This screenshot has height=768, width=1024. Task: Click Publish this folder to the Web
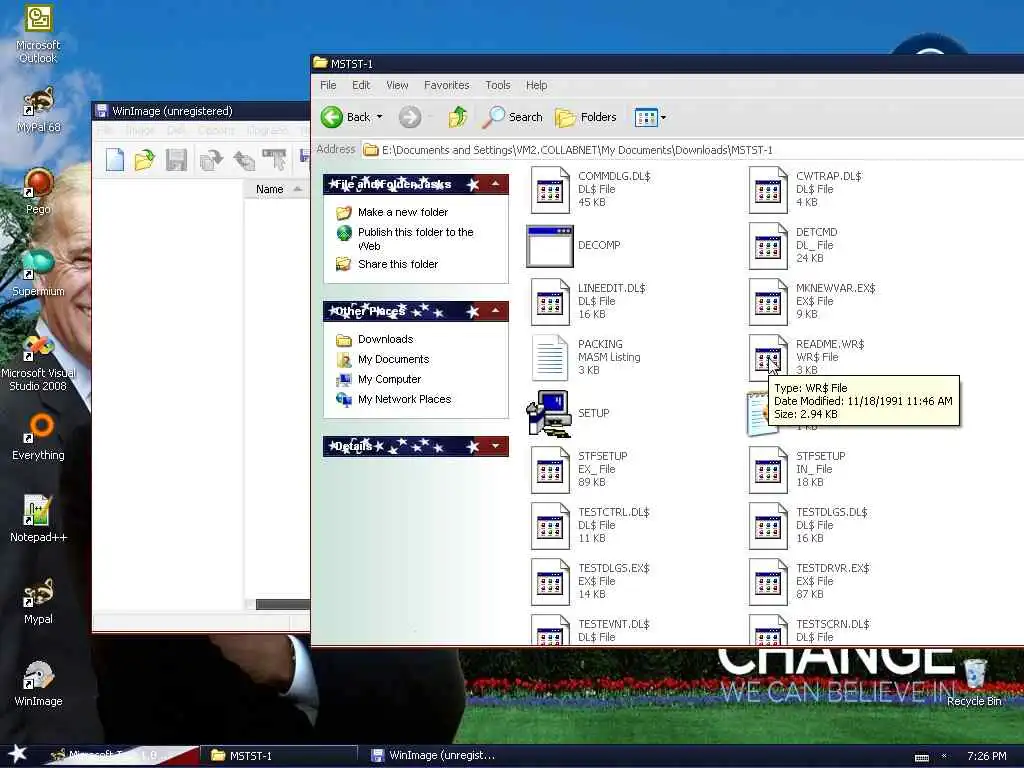[x=415, y=239]
